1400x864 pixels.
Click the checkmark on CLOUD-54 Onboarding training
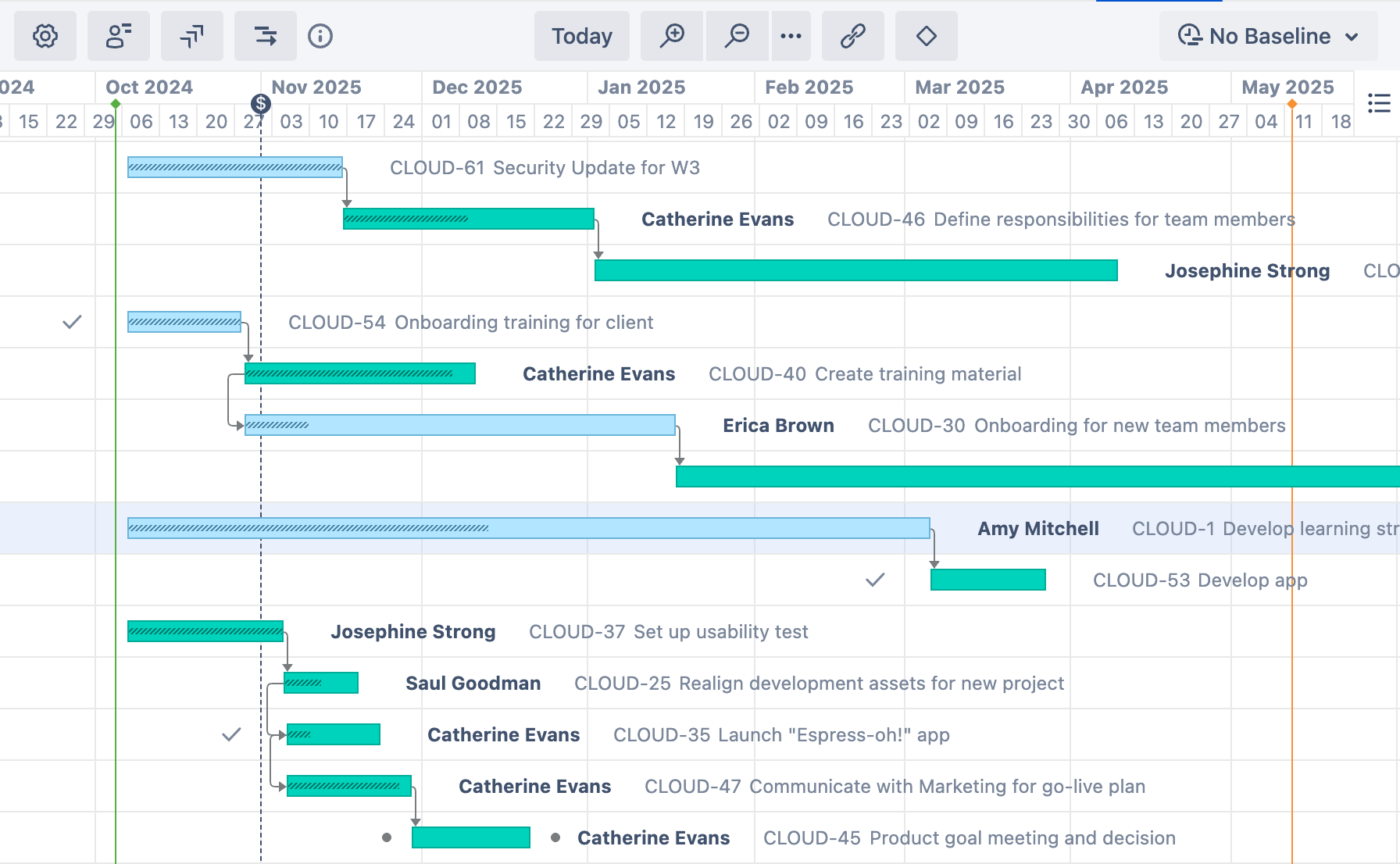[x=73, y=321]
